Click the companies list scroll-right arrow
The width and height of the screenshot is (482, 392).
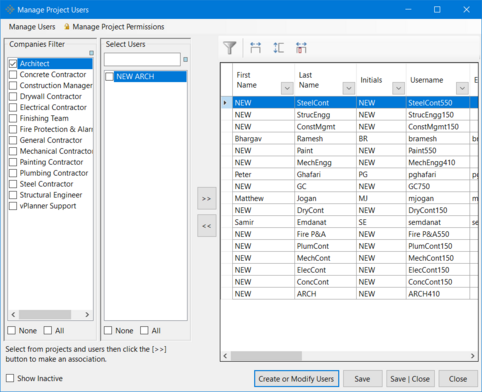click(87, 314)
